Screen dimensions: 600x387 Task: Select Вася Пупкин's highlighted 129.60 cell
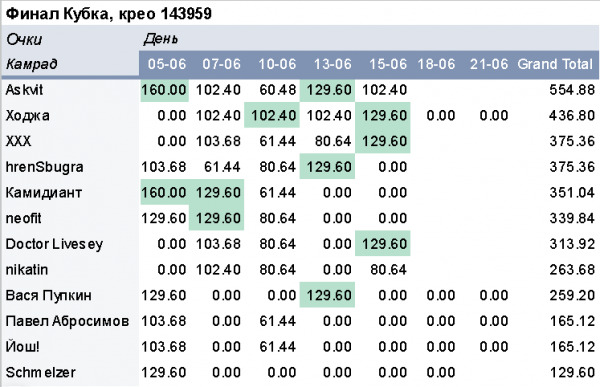coord(328,295)
